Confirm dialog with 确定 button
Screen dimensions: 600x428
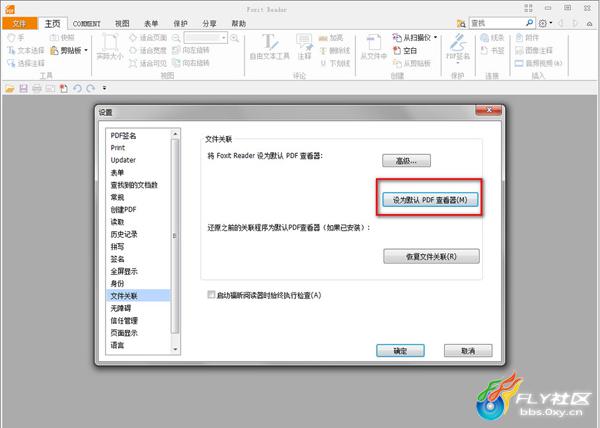tap(400, 350)
